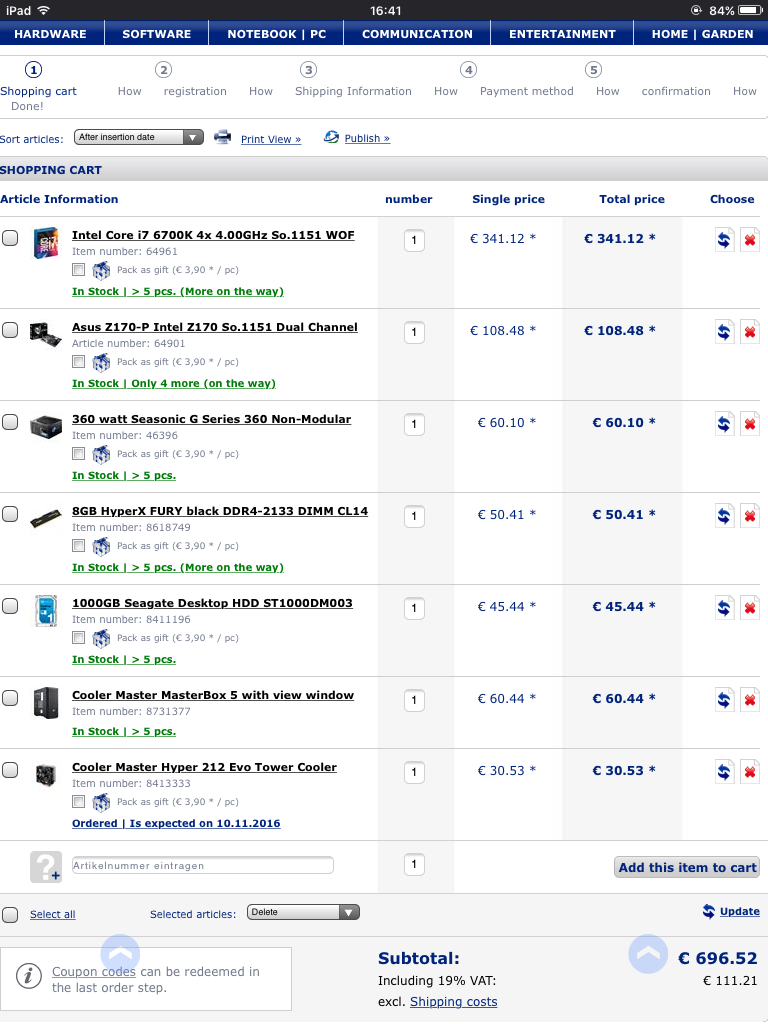The height and width of the screenshot is (1024, 768).
Task: Refresh the Intel Core i7 6700K row
Action: [724, 240]
